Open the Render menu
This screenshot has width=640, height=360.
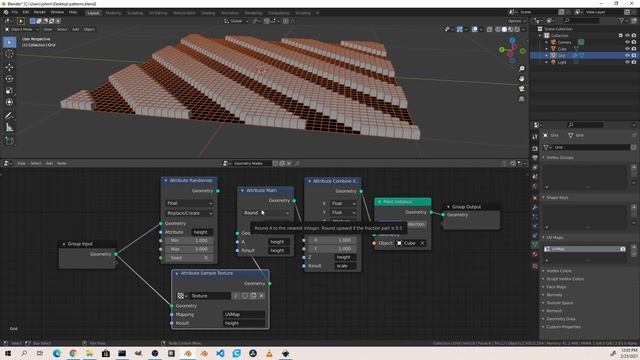click(x=40, y=12)
